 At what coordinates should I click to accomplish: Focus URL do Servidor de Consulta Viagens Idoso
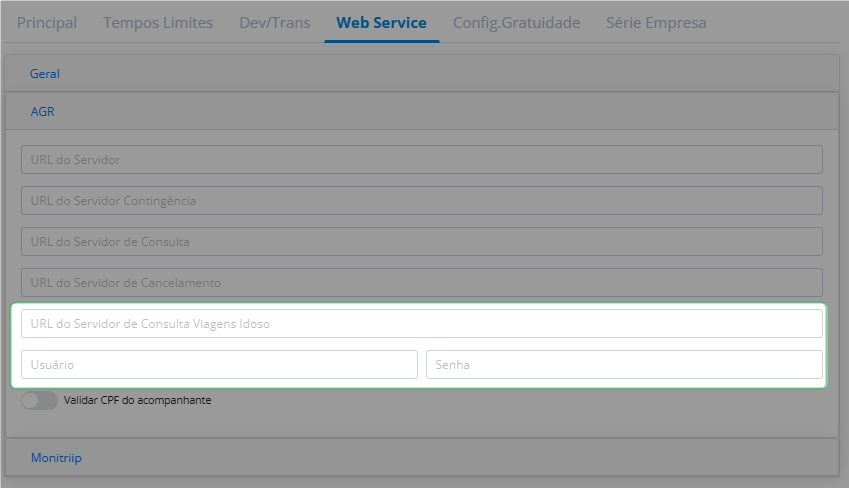click(422, 323)
